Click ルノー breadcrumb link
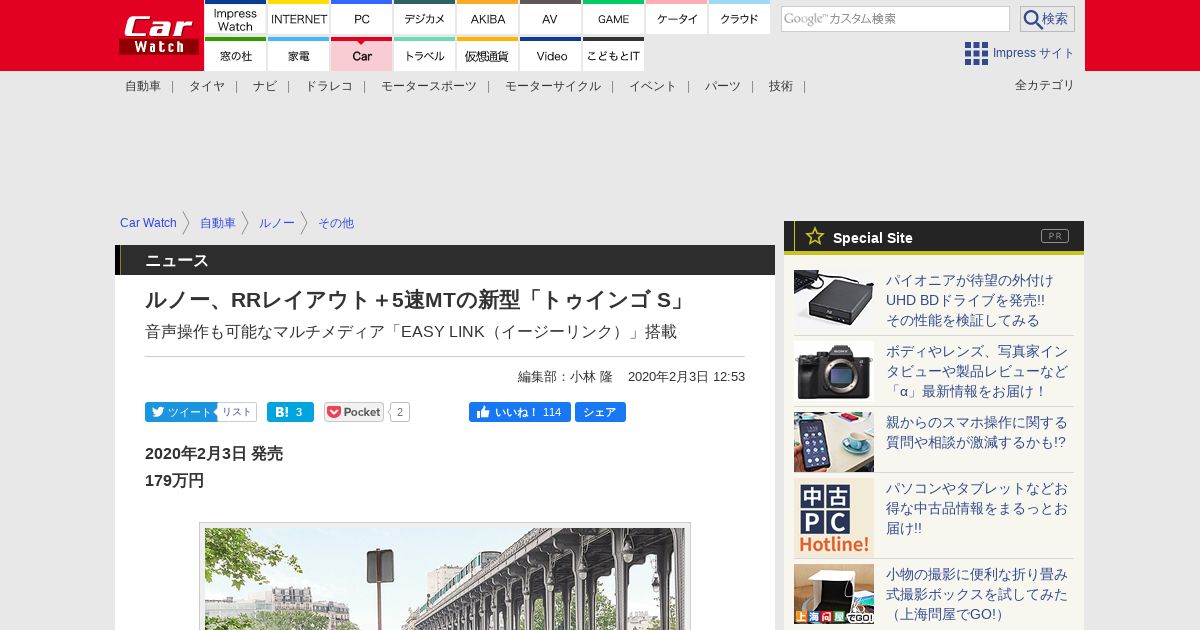The image size is (1200, 630). coord(277,223)
